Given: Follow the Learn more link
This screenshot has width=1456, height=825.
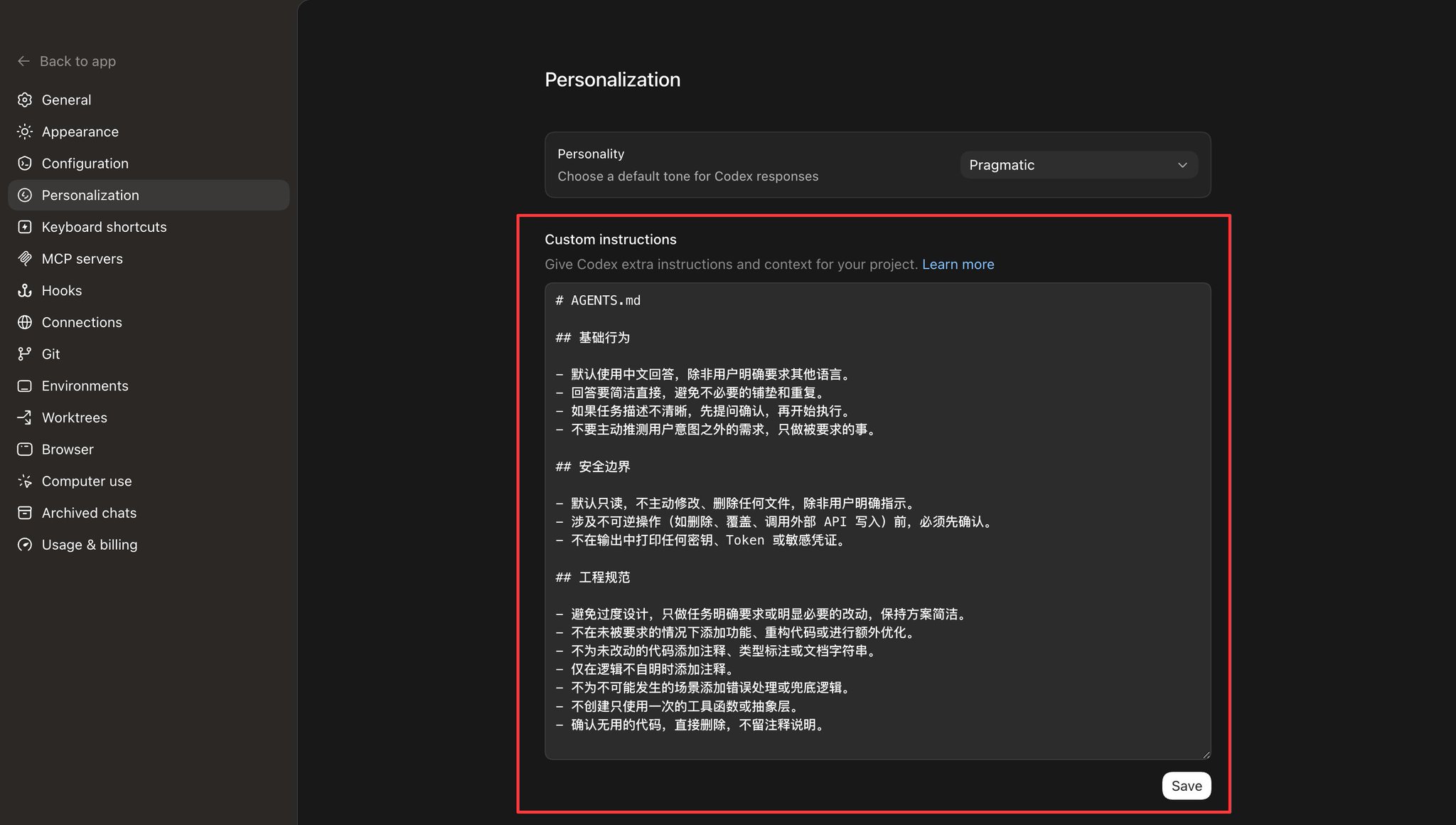Looking at the screenshot, I should (958, 265).
